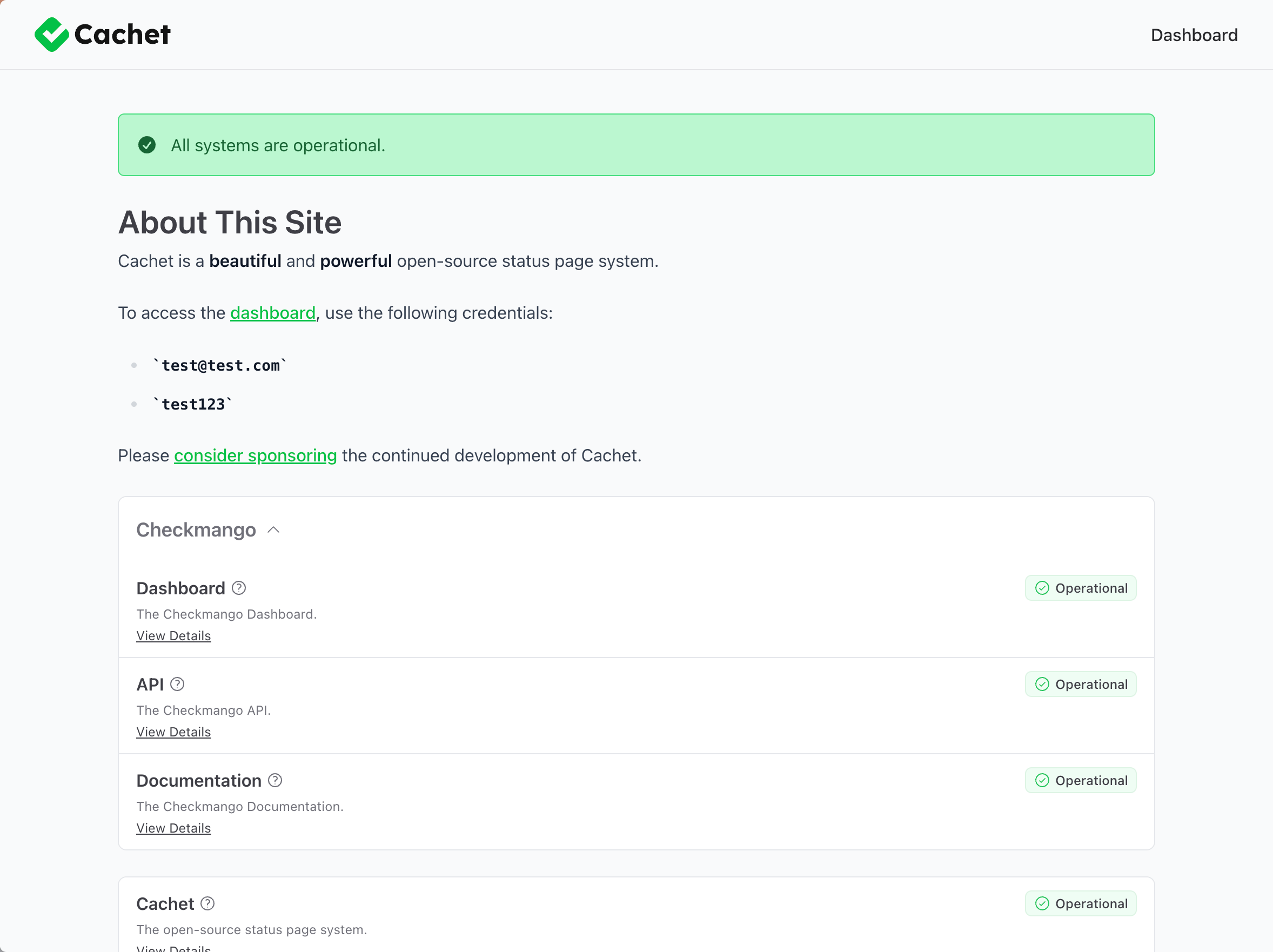This screenshot has width=1273, height=952.
Task: Click the Cachet component help icon
Action: click(x=208, y=903)
